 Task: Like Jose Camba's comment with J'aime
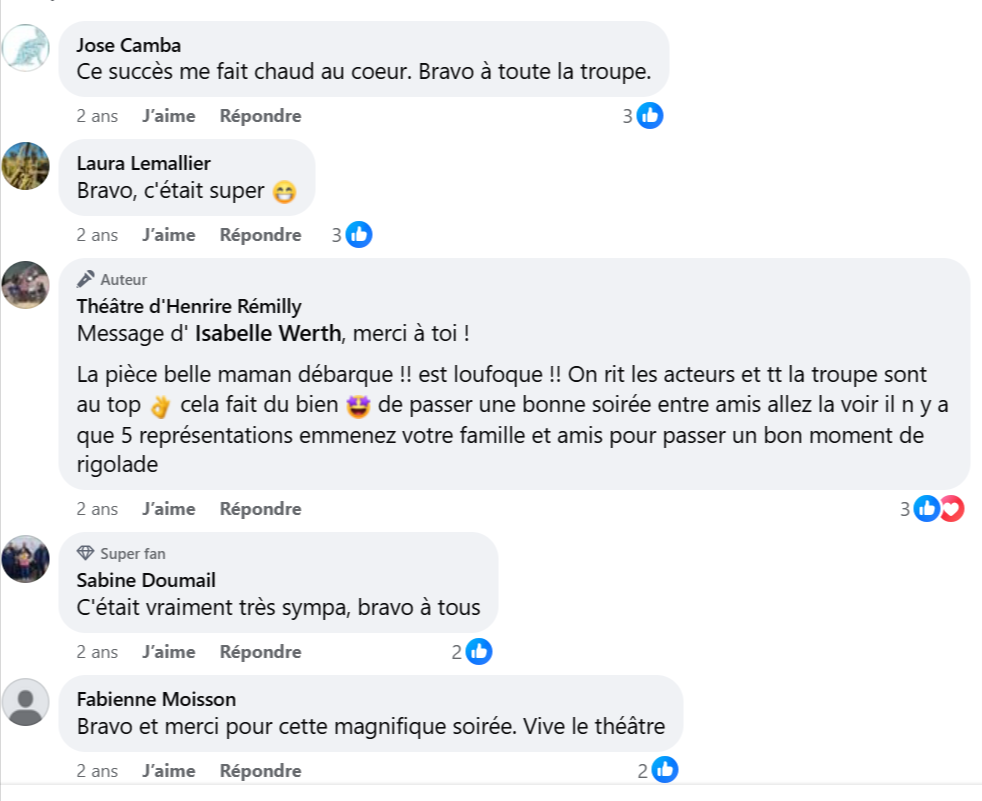pos(169,116)
